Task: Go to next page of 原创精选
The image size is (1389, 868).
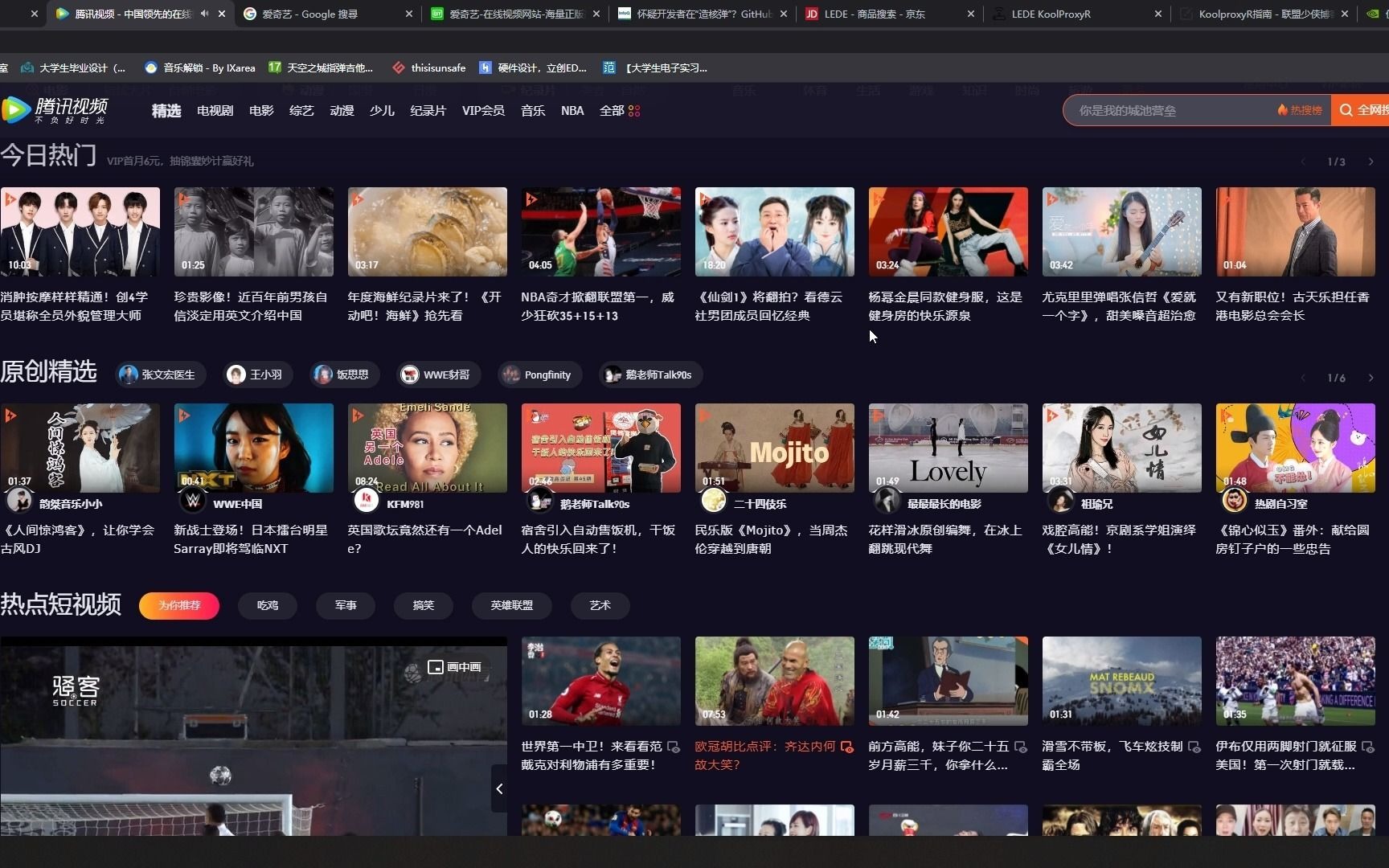Action: click(x=1371, y=378)
